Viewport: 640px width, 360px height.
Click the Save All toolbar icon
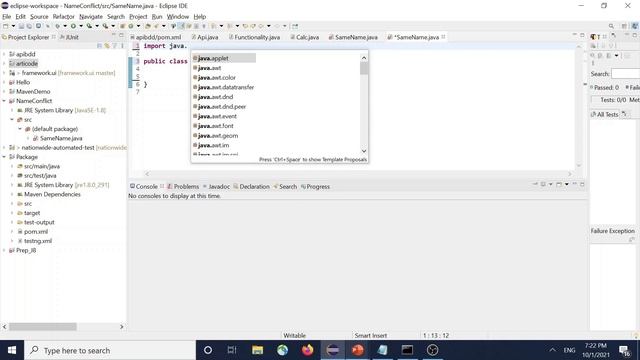click(29, 26)
